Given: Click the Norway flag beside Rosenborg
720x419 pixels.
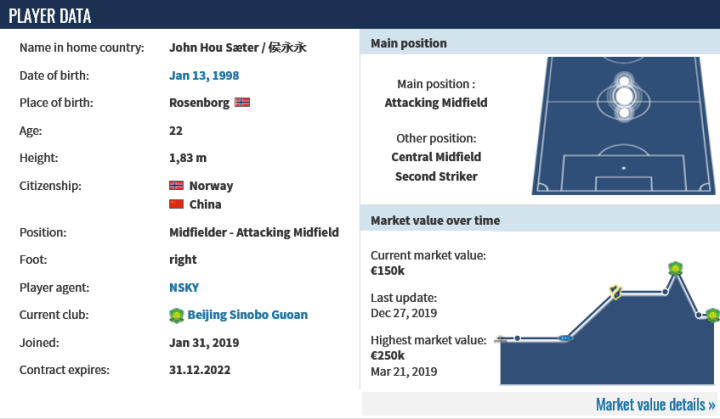Looking at the screenshot, I should (242, 103).
